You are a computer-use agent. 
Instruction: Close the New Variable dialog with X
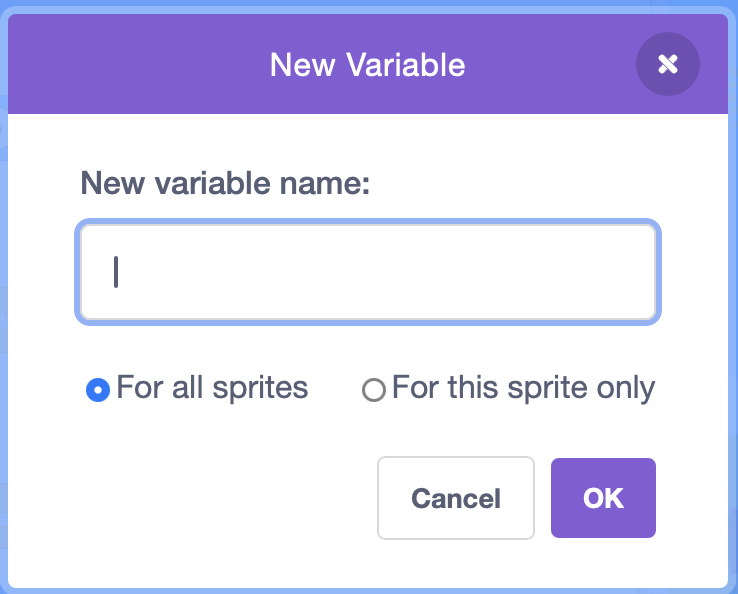(x=667, y=65)
